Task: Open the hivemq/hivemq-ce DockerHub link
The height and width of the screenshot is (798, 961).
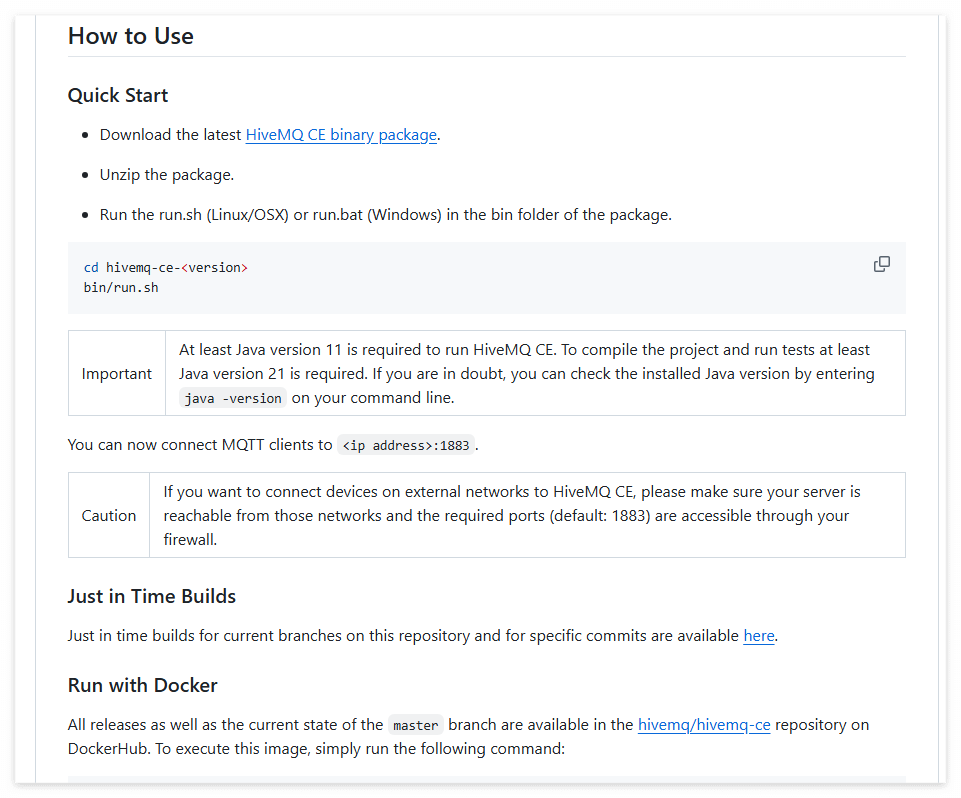Action: [x=704, y=724]
